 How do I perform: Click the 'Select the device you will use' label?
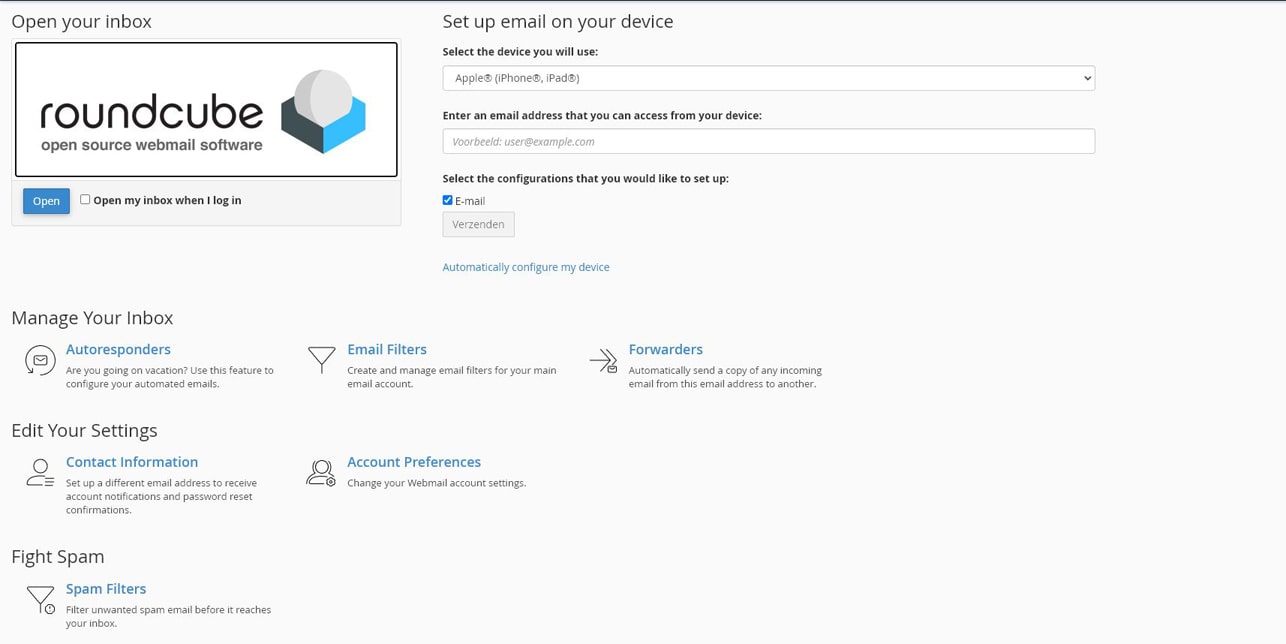tap(520, 51)
